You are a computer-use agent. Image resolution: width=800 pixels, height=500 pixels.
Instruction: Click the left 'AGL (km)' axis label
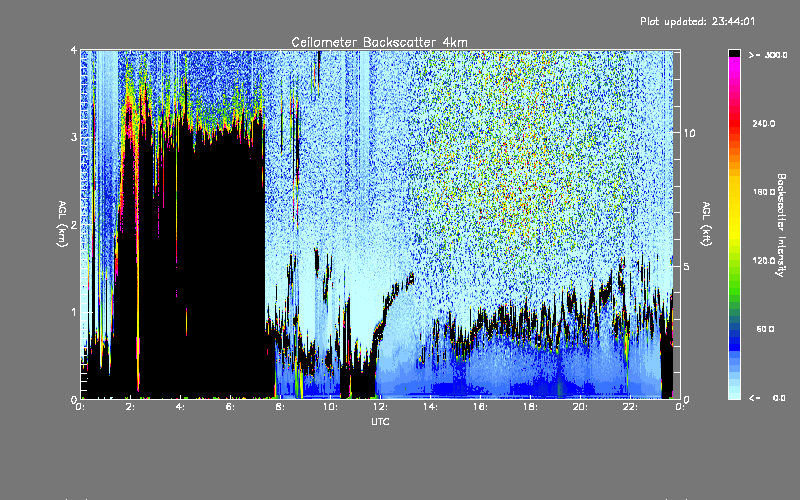pos(62,224)
